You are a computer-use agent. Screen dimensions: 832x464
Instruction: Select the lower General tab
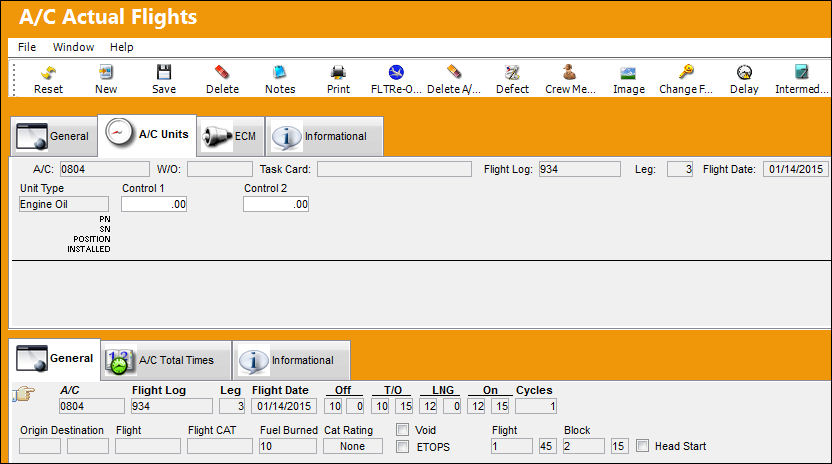tap(55, 359)
